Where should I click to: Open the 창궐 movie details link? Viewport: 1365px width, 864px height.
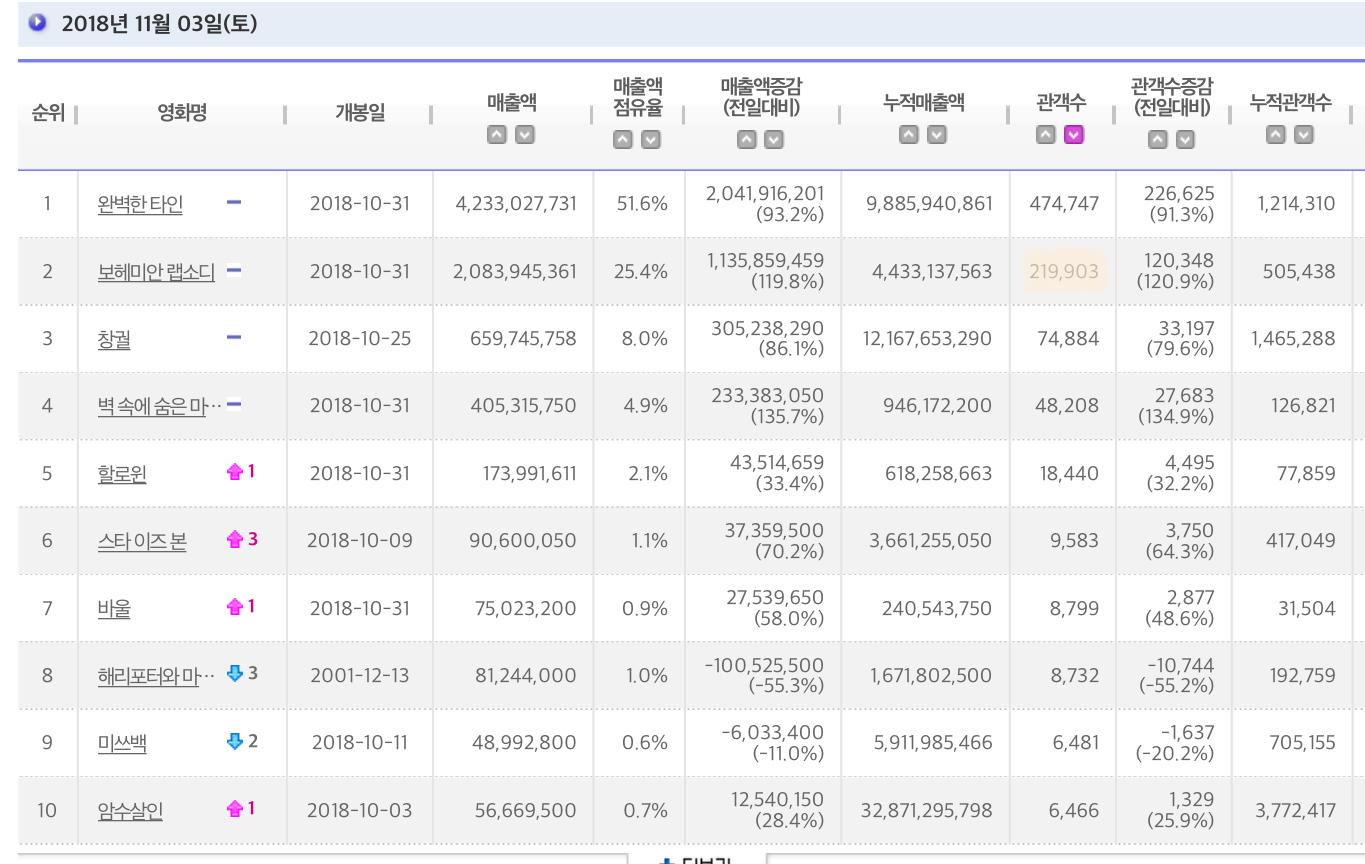click(x=114, y=340)
